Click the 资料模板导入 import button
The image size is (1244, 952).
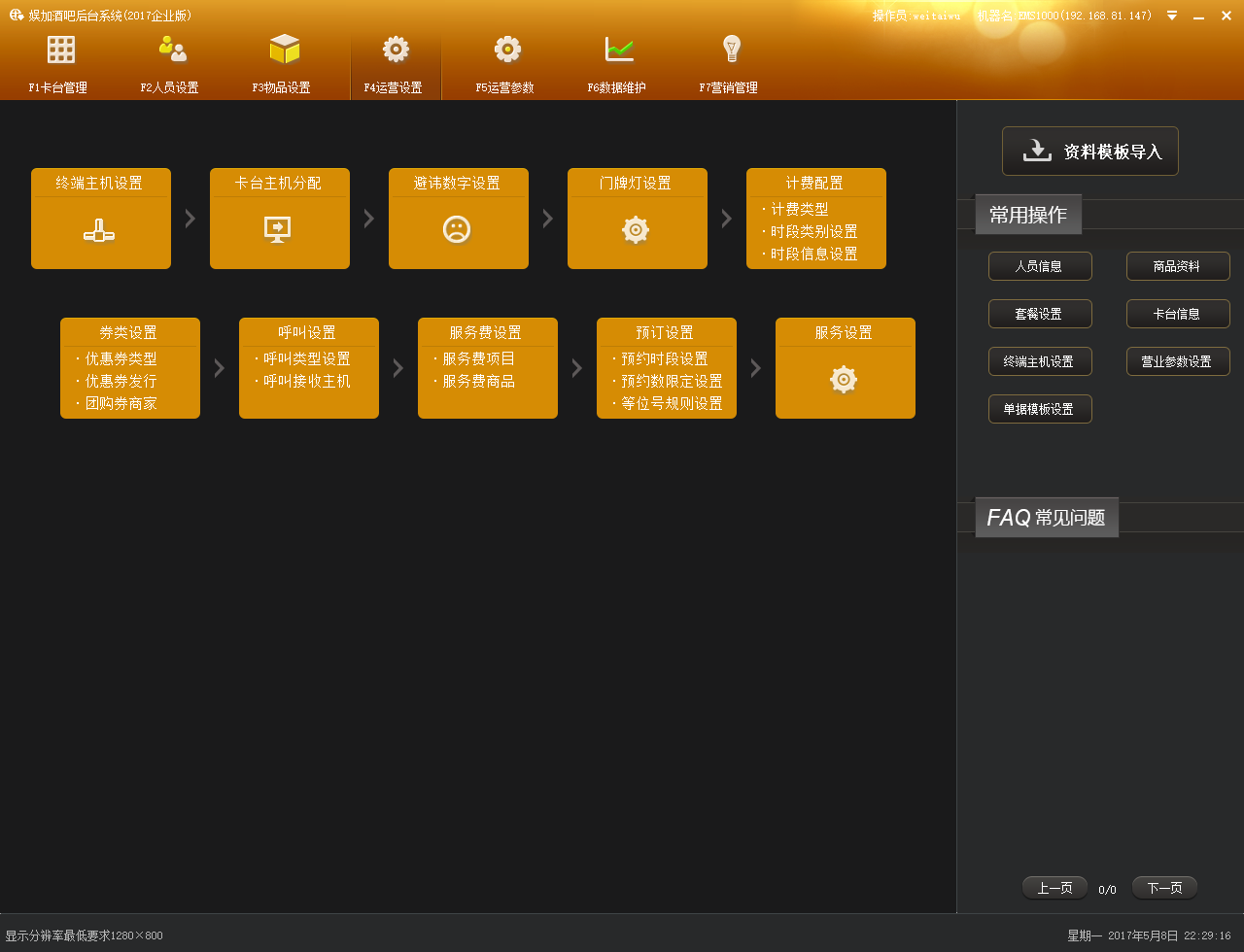(1089, 152)
